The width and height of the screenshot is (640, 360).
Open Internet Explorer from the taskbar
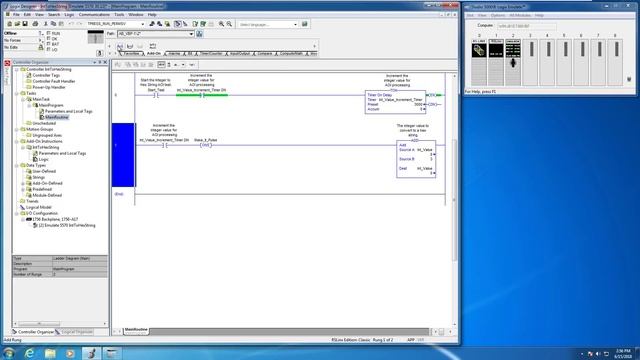point(29,353)
